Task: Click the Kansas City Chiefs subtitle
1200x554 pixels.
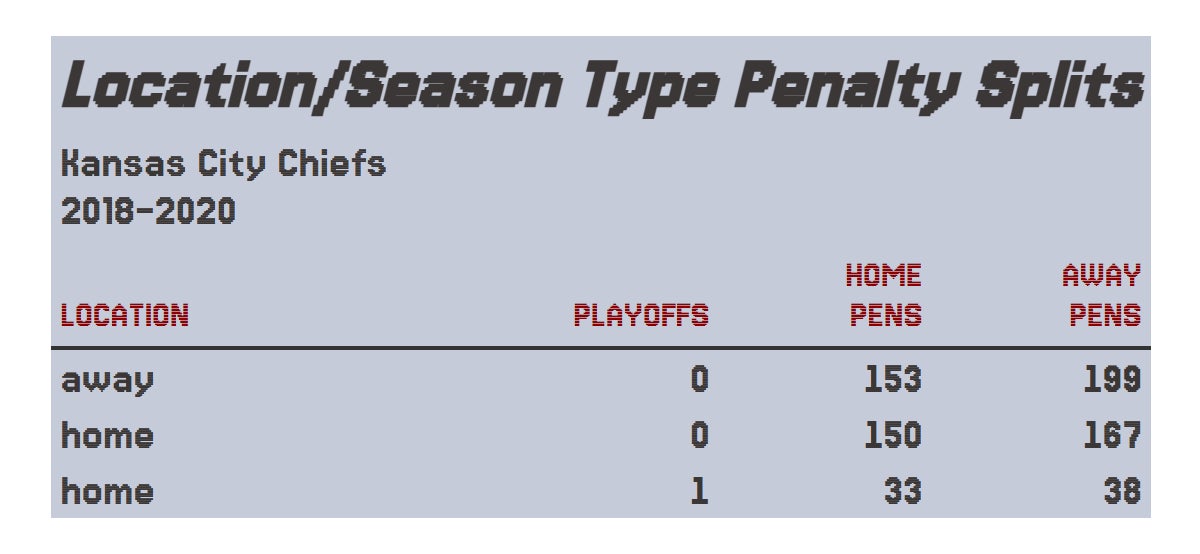Action: click(223, 163)
